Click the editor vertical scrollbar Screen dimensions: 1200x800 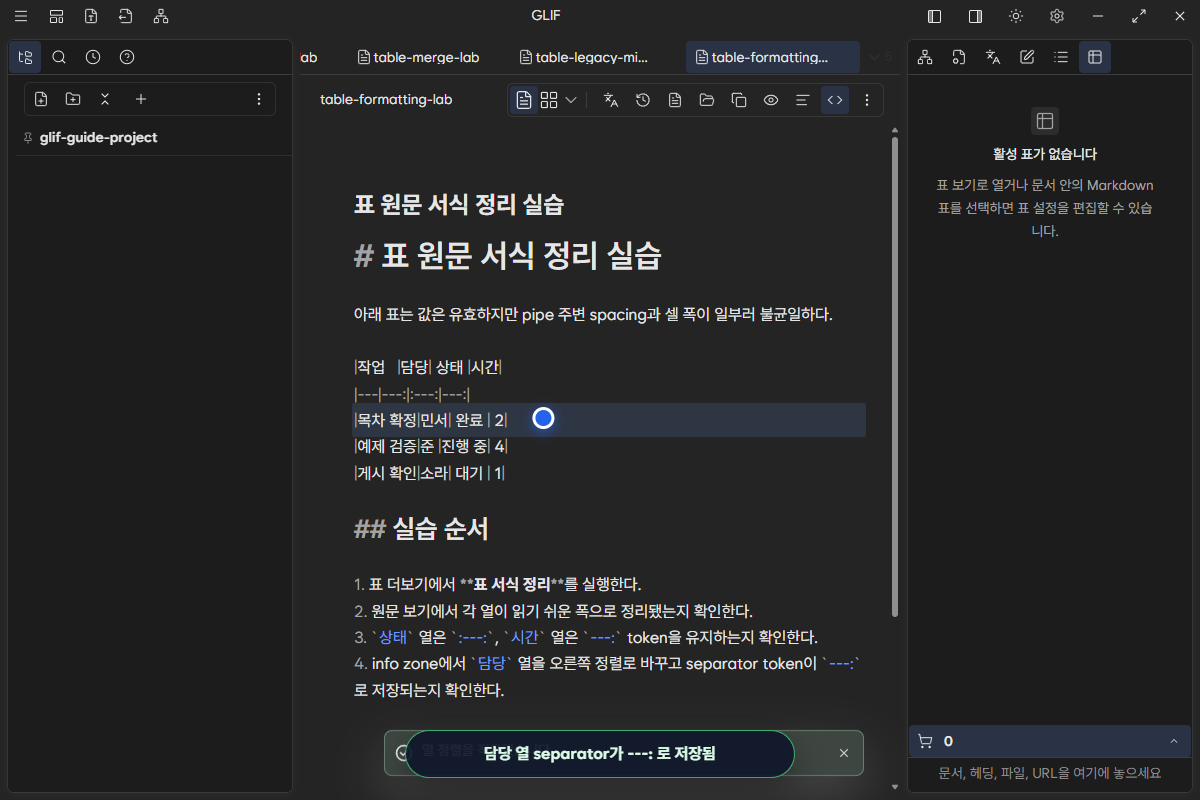coord(894,375)
